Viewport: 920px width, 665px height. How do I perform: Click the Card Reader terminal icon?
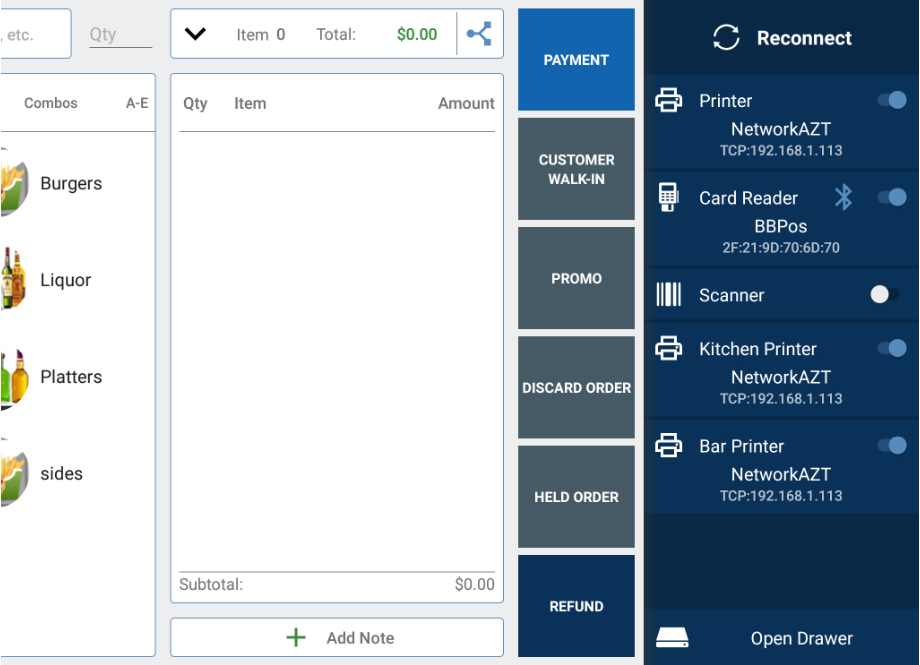tap(668, 197)
